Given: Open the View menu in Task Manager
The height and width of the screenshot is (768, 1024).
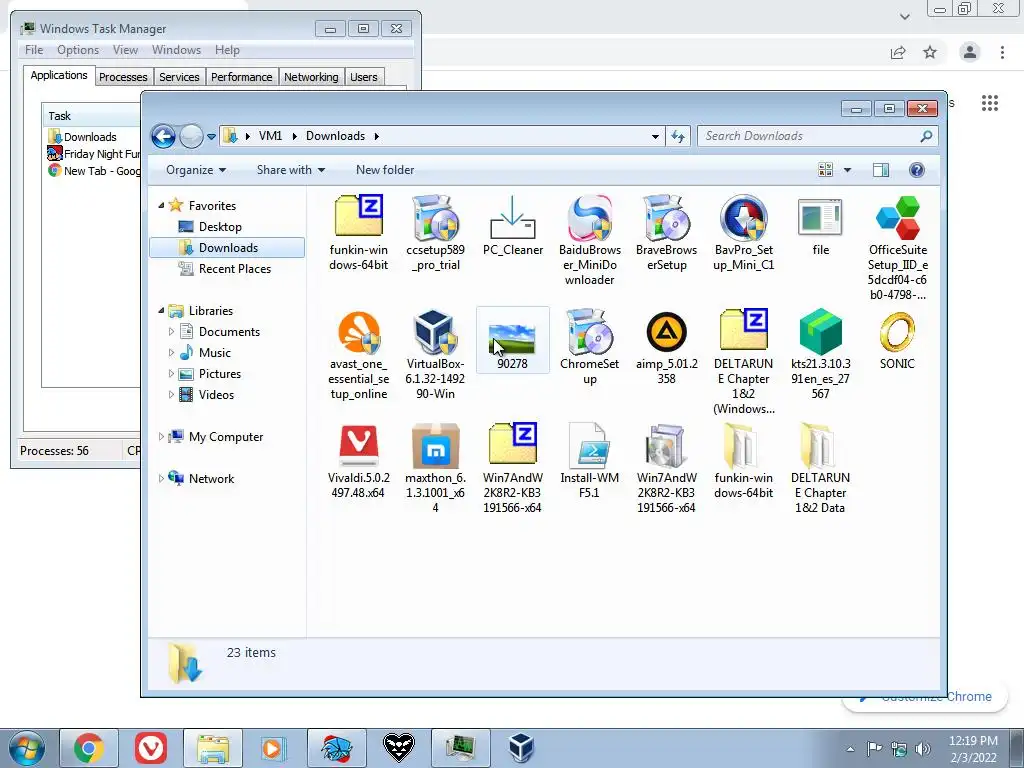Looking at the screenshot, I should point(125,50).
